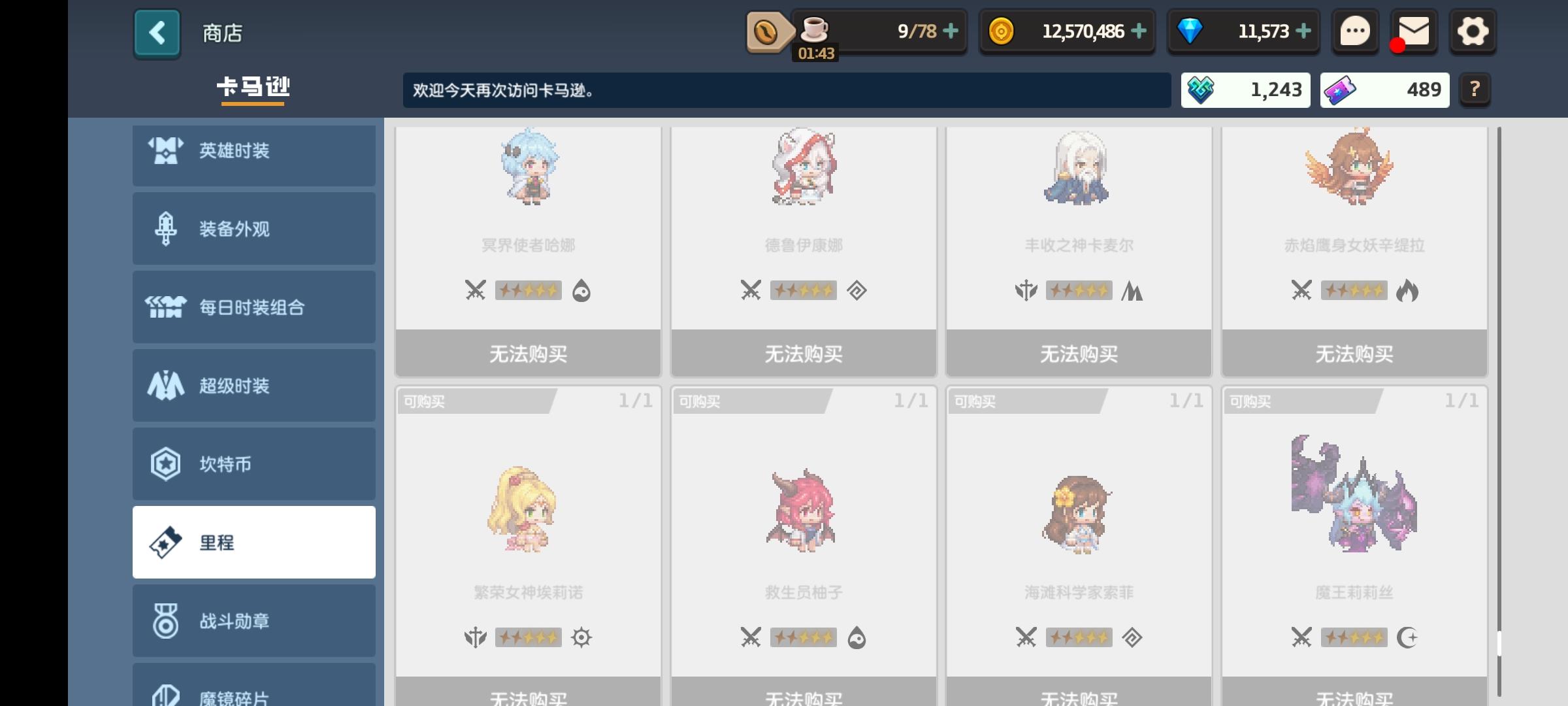The image size is (1568, 706).
Task: Open the chat bubble icon
Action: (1355, 31)
